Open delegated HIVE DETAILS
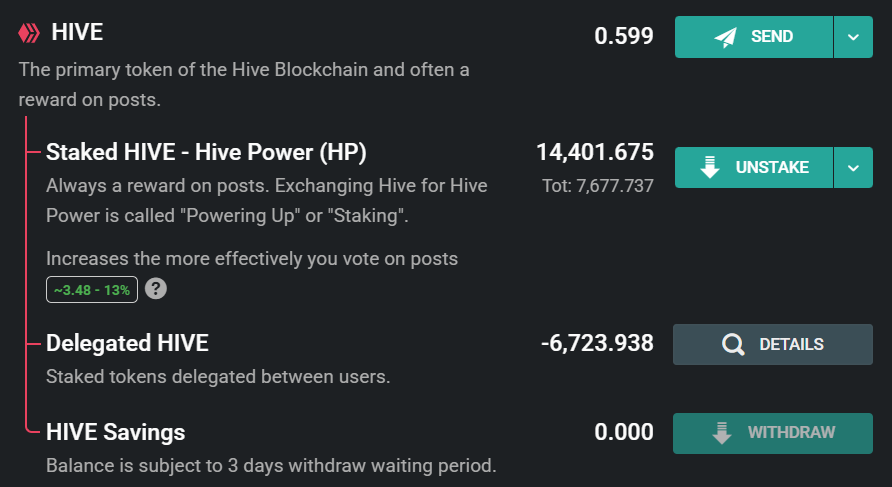Viewport: 892px width, 487px height. [x=772, y=345]
